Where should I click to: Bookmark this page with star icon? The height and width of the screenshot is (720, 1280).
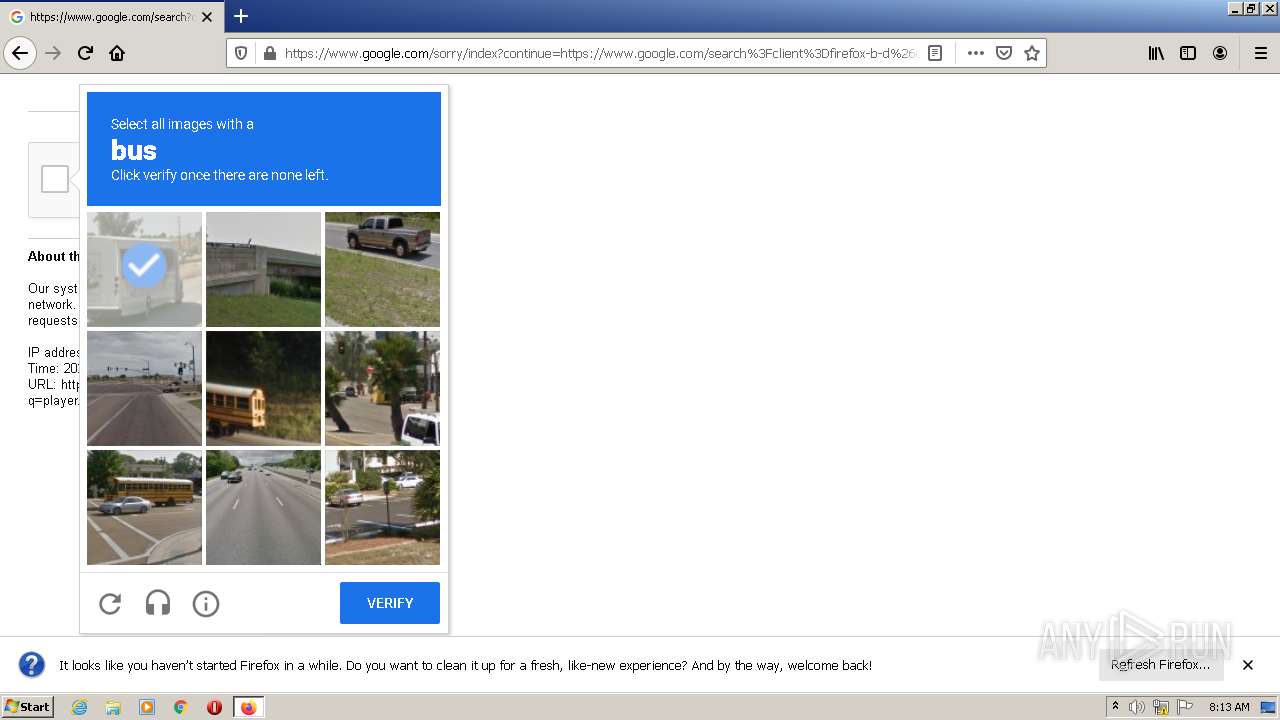click(x=1032, y=53)
